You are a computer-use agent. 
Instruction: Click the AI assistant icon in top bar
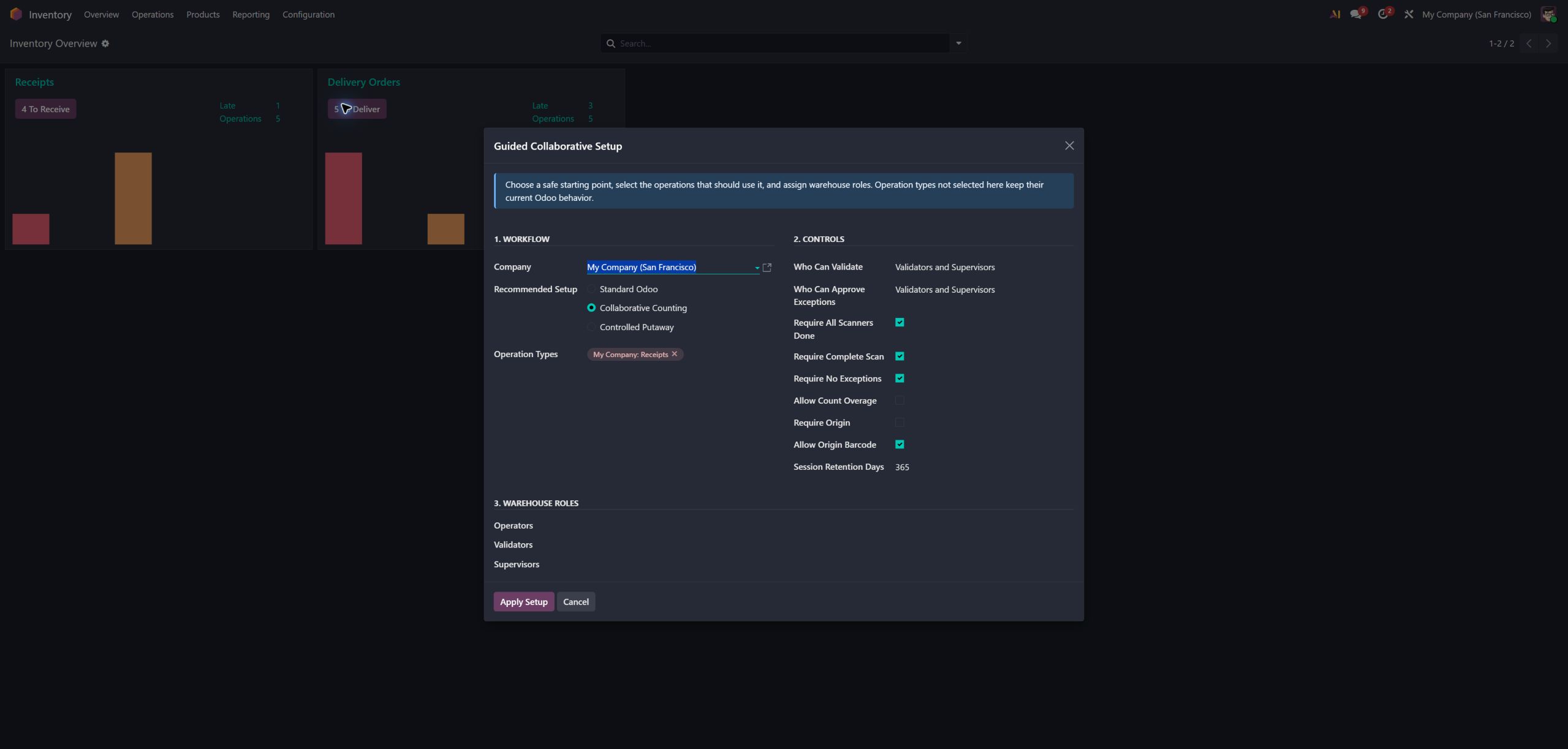1335,14
